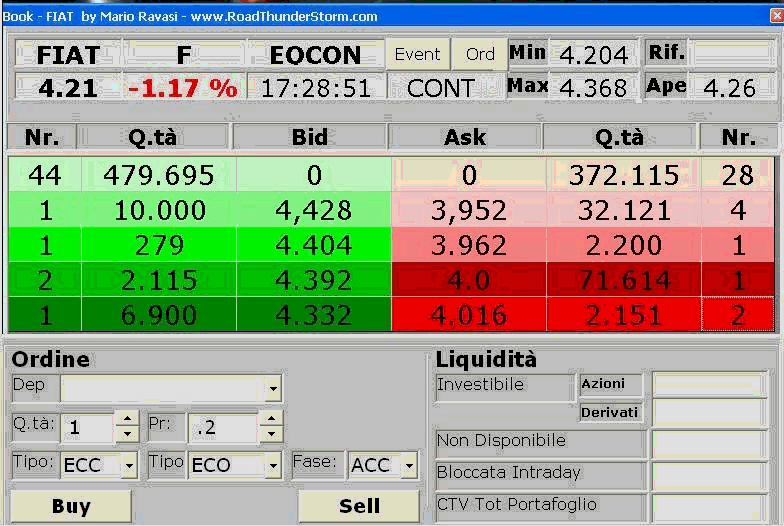Click the Pr price input field

click(224, 428)
